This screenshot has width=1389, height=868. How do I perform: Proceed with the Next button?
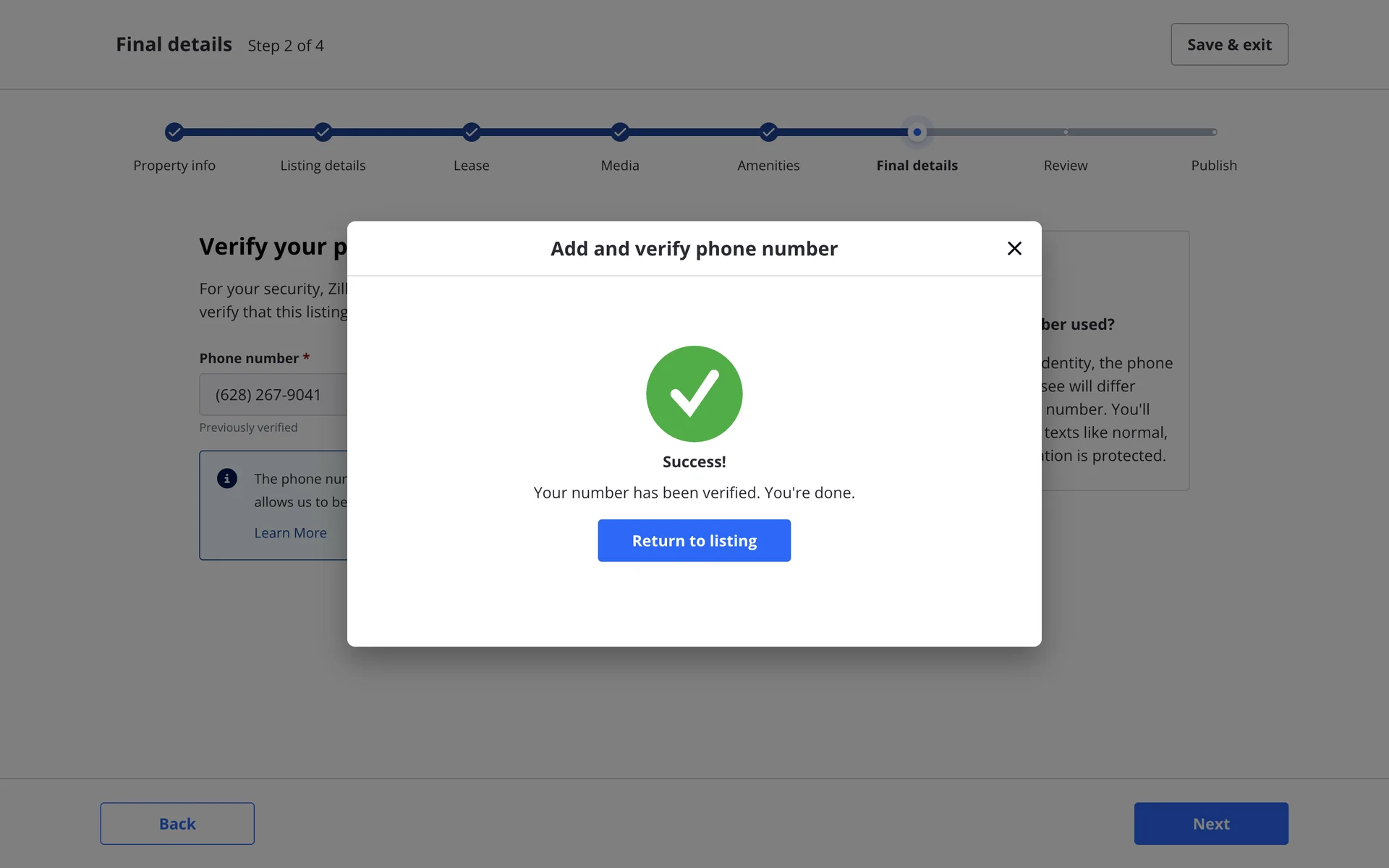click(x=1210, y=823)
